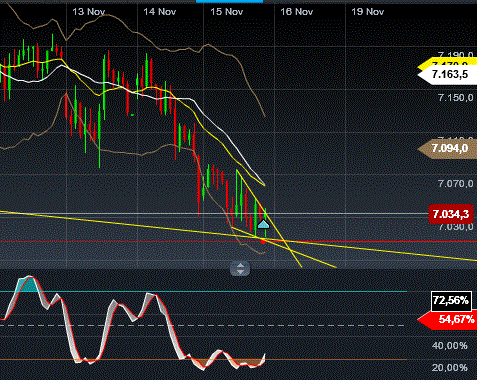The image size is (477, 380).
Task: Click the blue scroll indicator at top edge
Action: click(229, 1)
